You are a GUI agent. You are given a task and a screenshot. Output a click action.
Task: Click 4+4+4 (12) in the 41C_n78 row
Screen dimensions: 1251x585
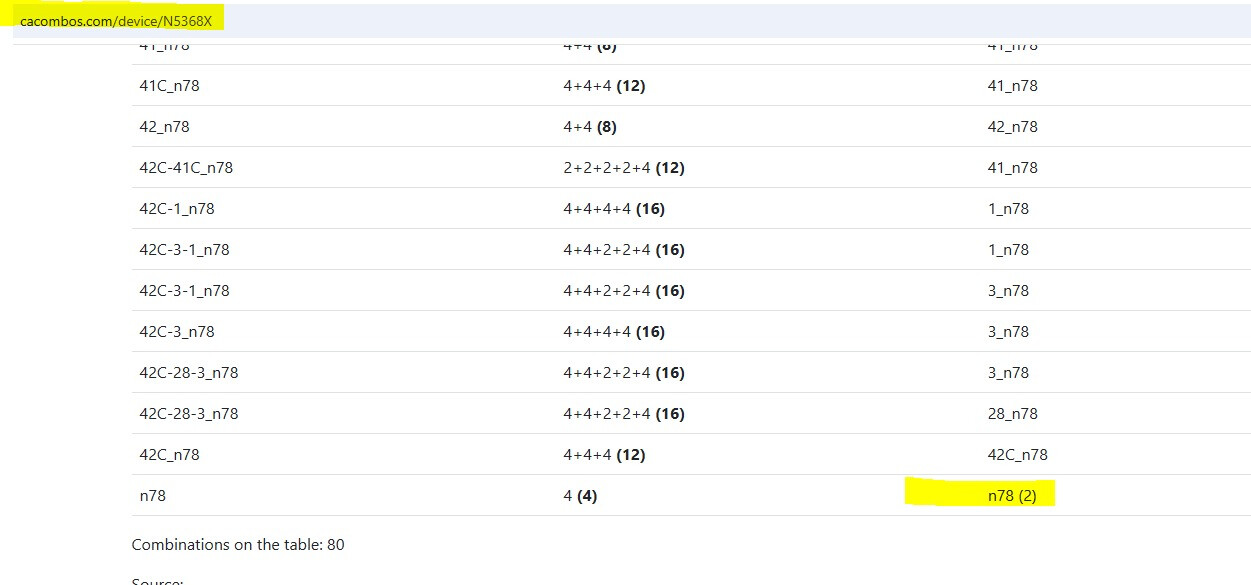(604, 86)
